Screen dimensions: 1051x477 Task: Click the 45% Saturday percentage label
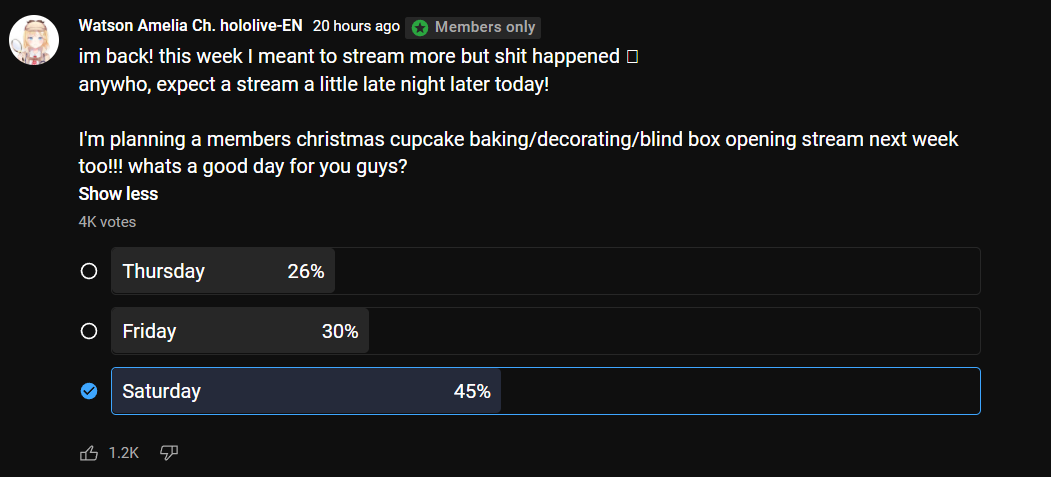[472, 391]
